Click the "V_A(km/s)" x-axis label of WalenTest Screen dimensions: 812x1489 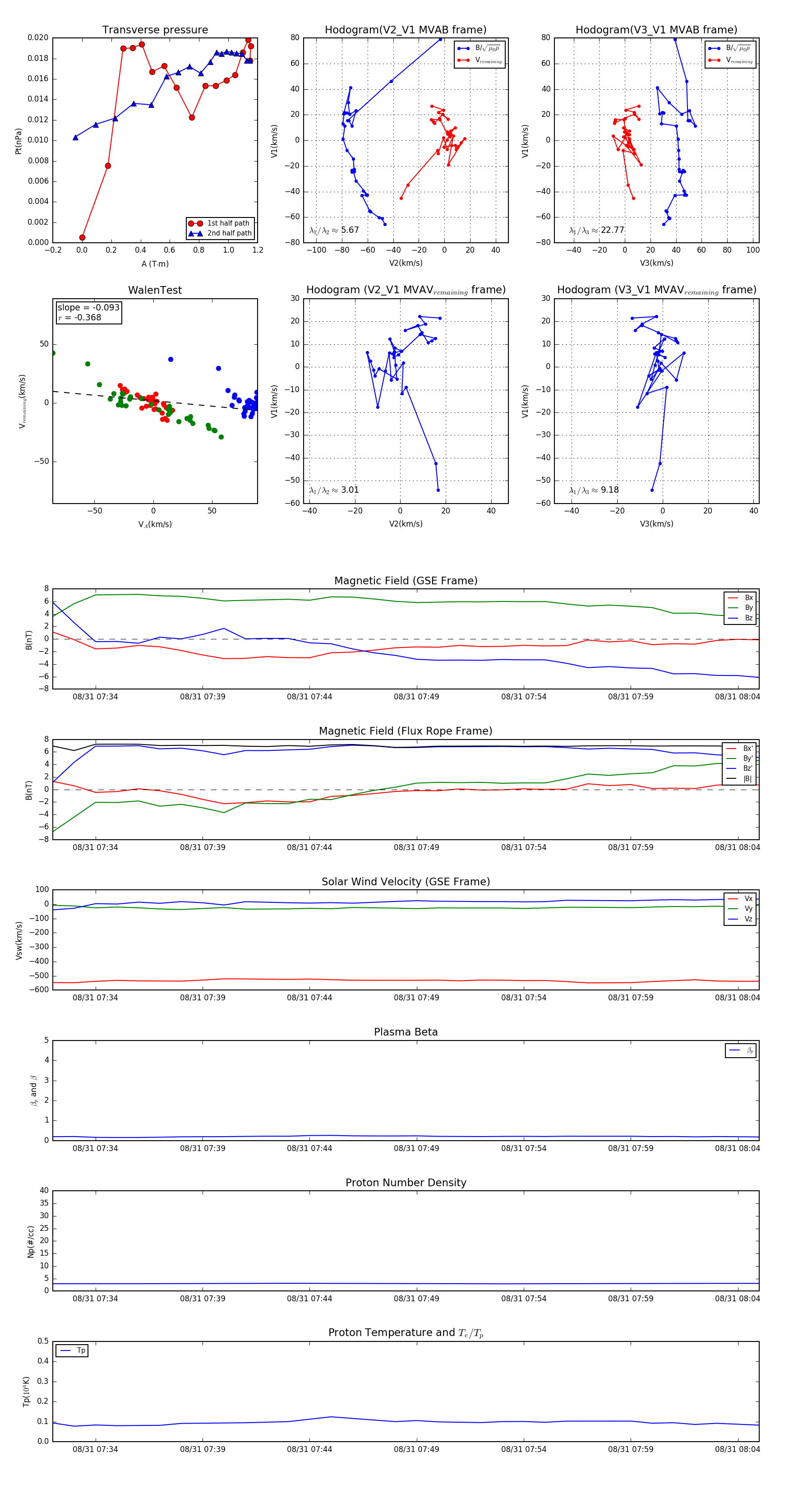pos(155,524)
